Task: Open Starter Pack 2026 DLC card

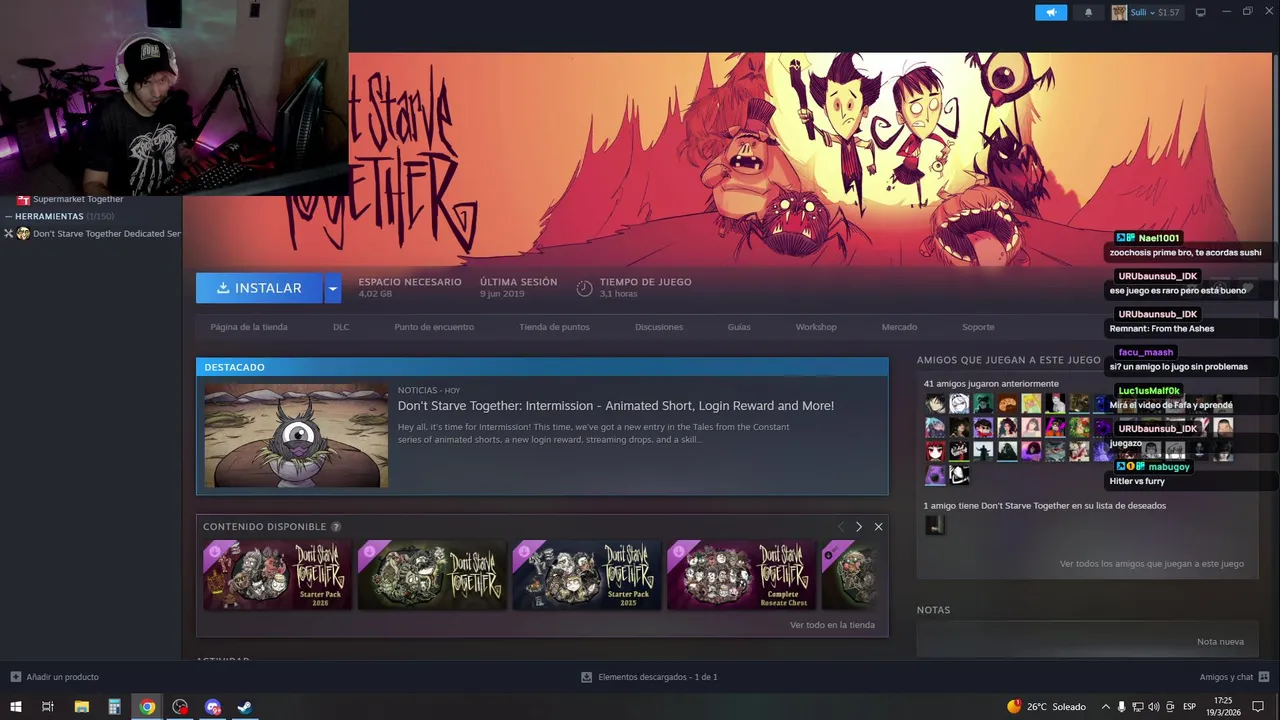Action: (x=277, y=575)
